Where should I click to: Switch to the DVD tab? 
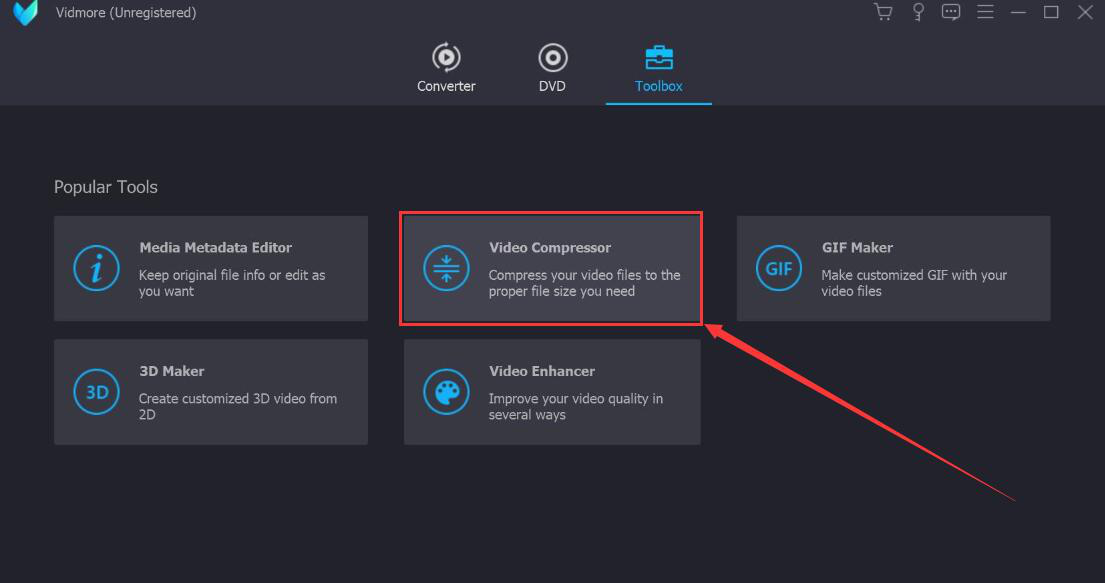pyautogui.click(x=552, y=68)
